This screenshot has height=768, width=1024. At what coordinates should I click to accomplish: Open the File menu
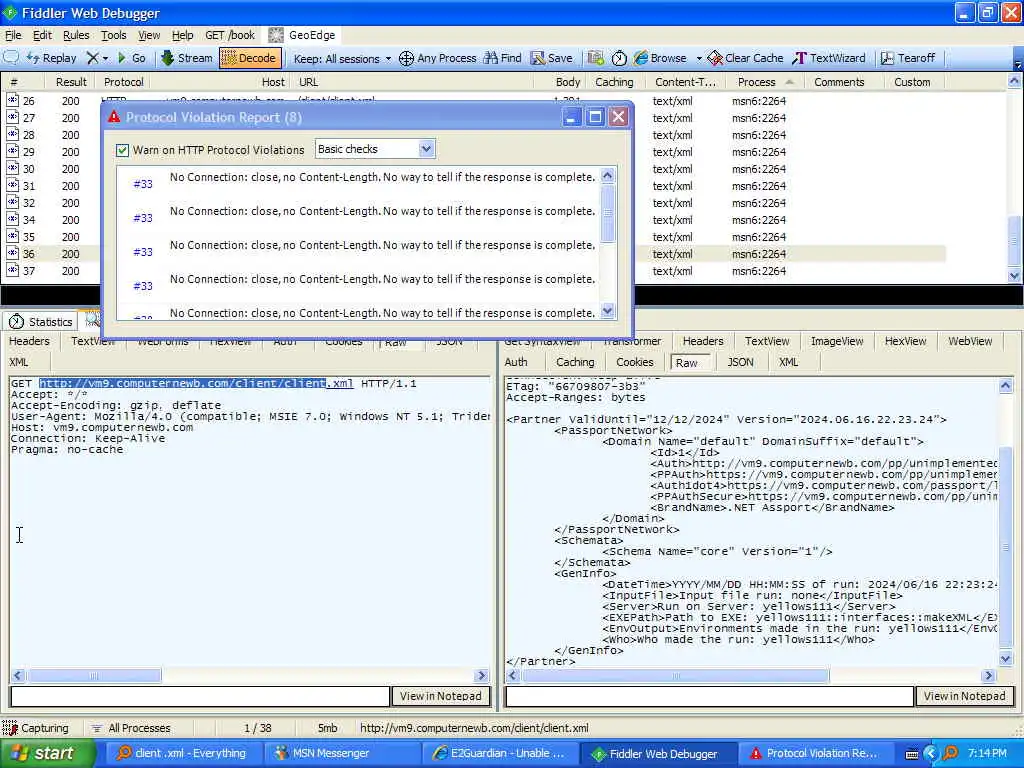13,35
